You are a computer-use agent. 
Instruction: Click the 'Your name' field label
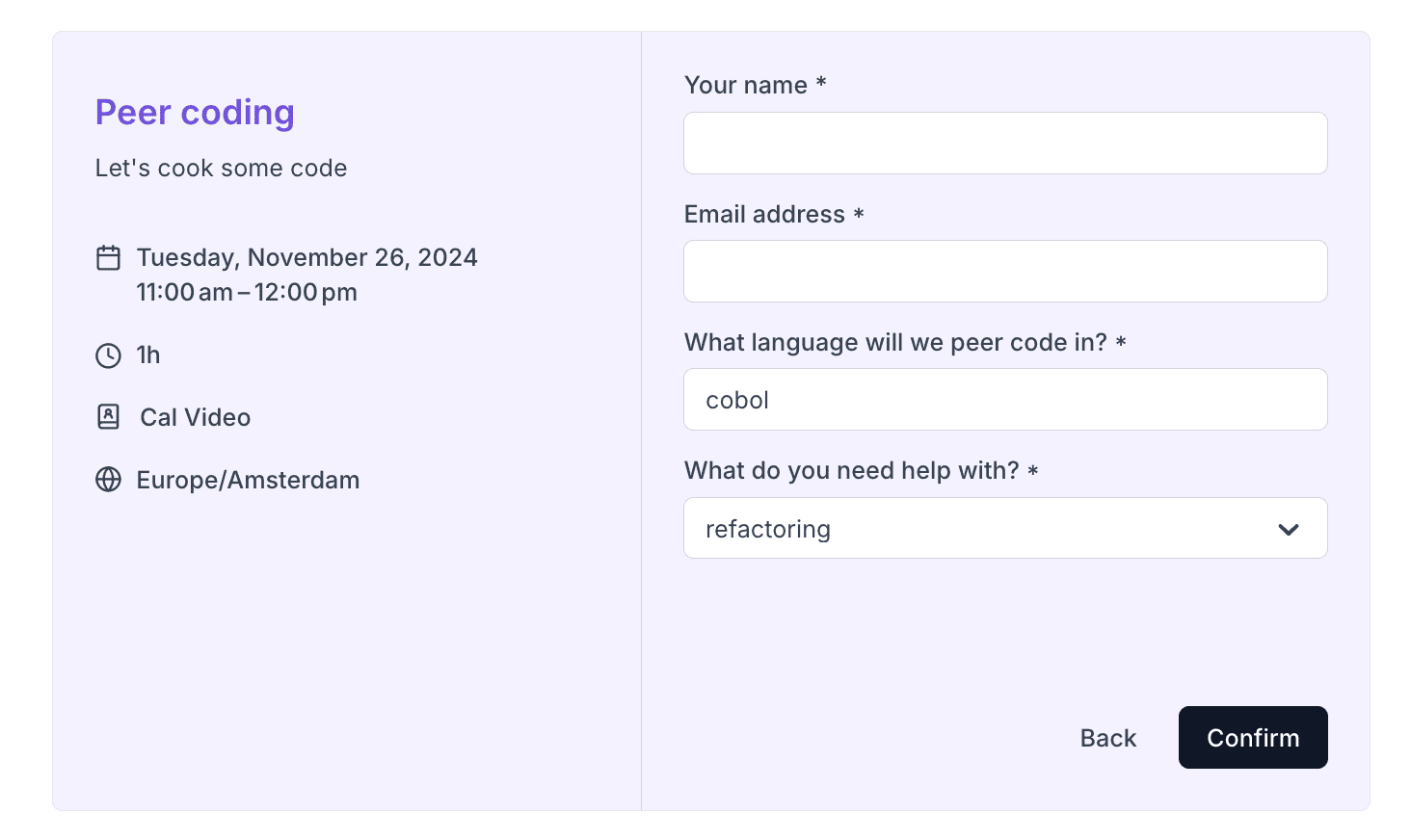coord(746,86)
